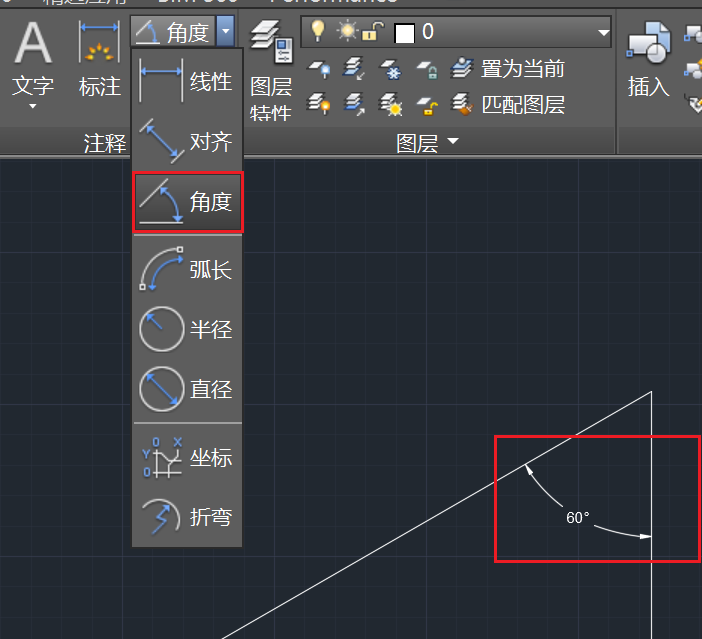Click the 置为当前 button
Image resolution: width=702 pixels, height=639 pixels.
point(508,69)
